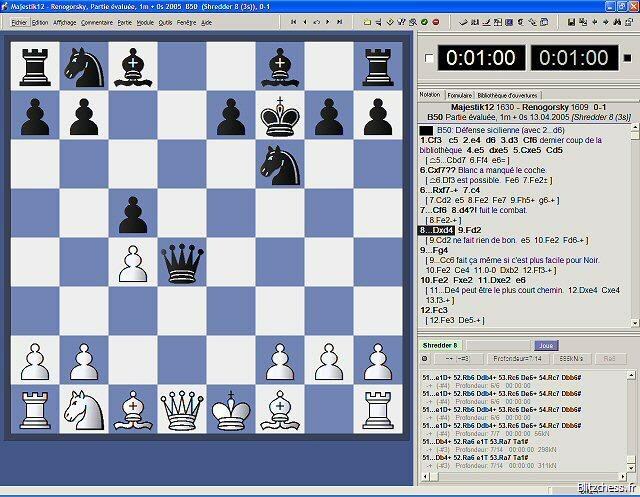Click the engine status round icon
This screenshot has width=640, height=497.
coord(425,358)
